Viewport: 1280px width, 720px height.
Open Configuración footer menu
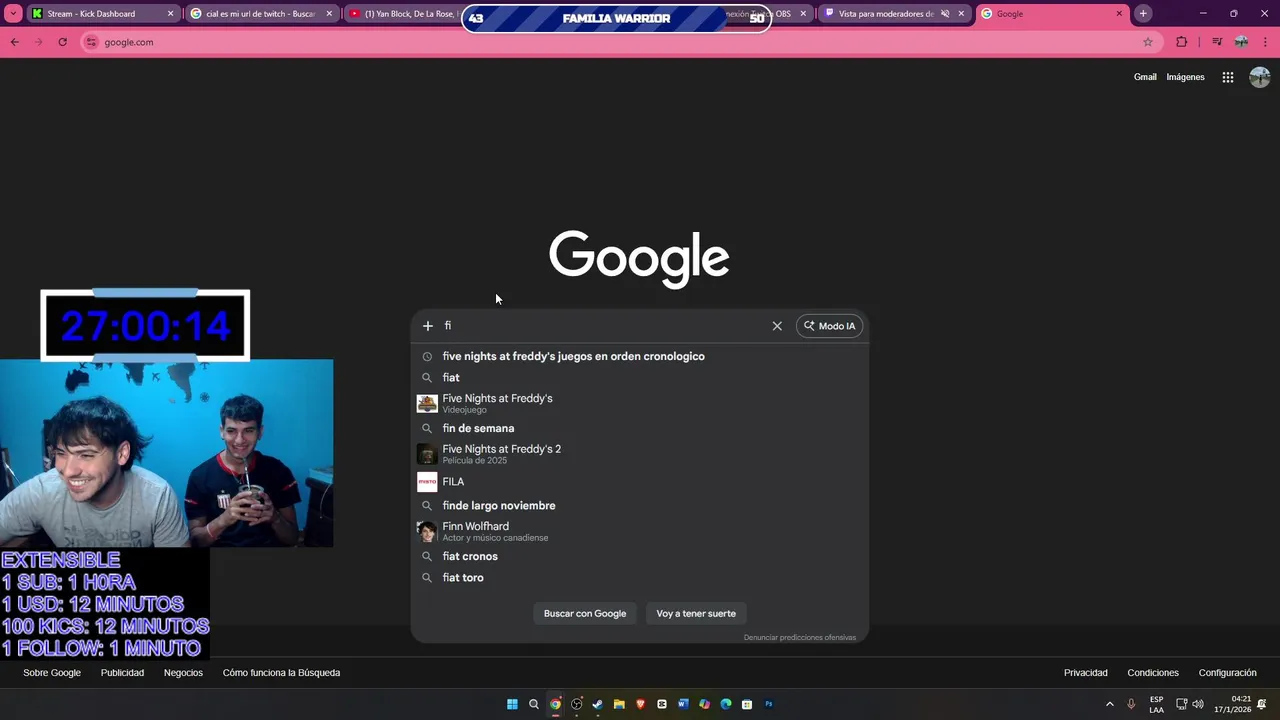[1227, 673]
